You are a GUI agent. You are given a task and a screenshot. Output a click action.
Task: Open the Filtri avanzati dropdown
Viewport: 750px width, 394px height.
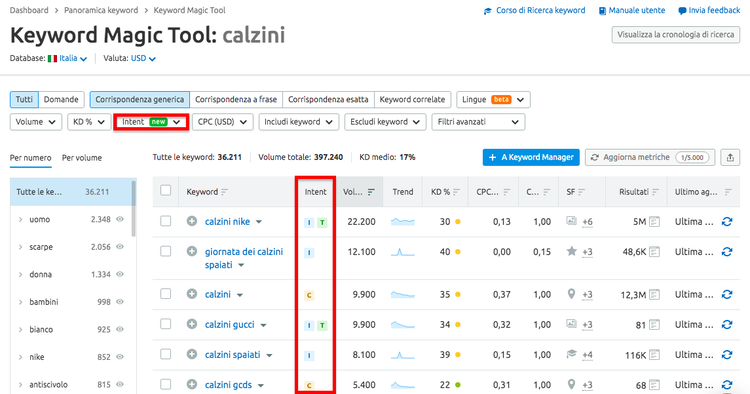[478, 122]
